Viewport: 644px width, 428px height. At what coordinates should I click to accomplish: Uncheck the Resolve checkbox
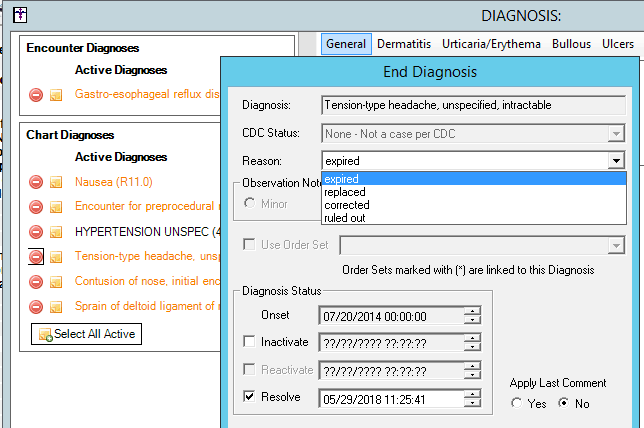(x=248, y=397)
